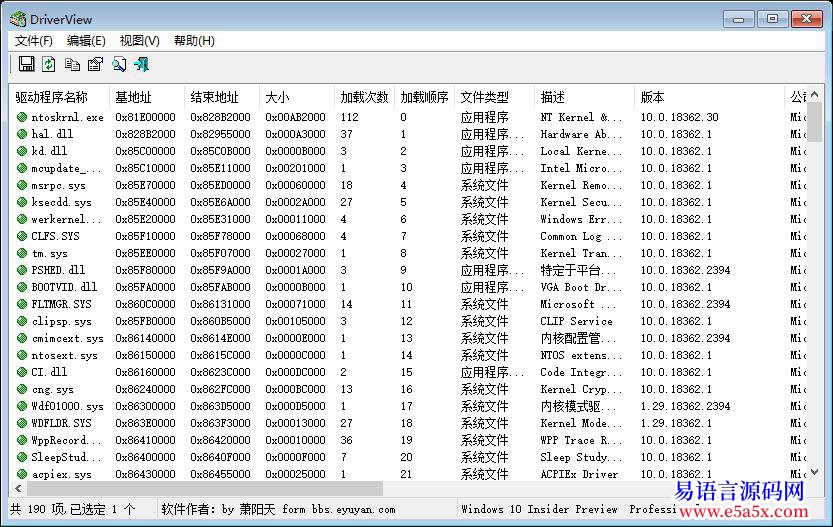Click the green icon beside tm.sys
This screenshot has height=527, width=833.
pos(22,253)
